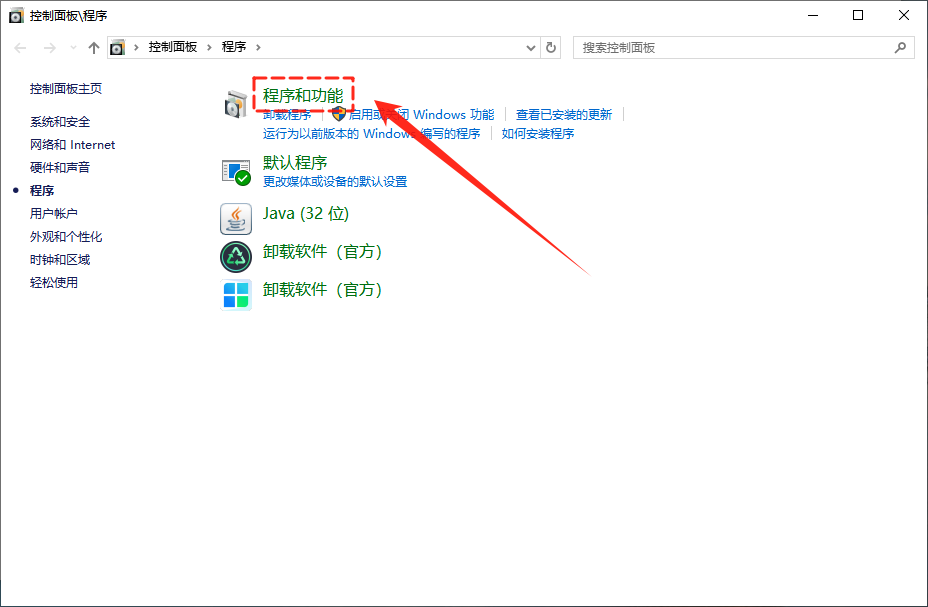Expand the chevron after 控制面板 breadcrumb

[x=210, y=47]
